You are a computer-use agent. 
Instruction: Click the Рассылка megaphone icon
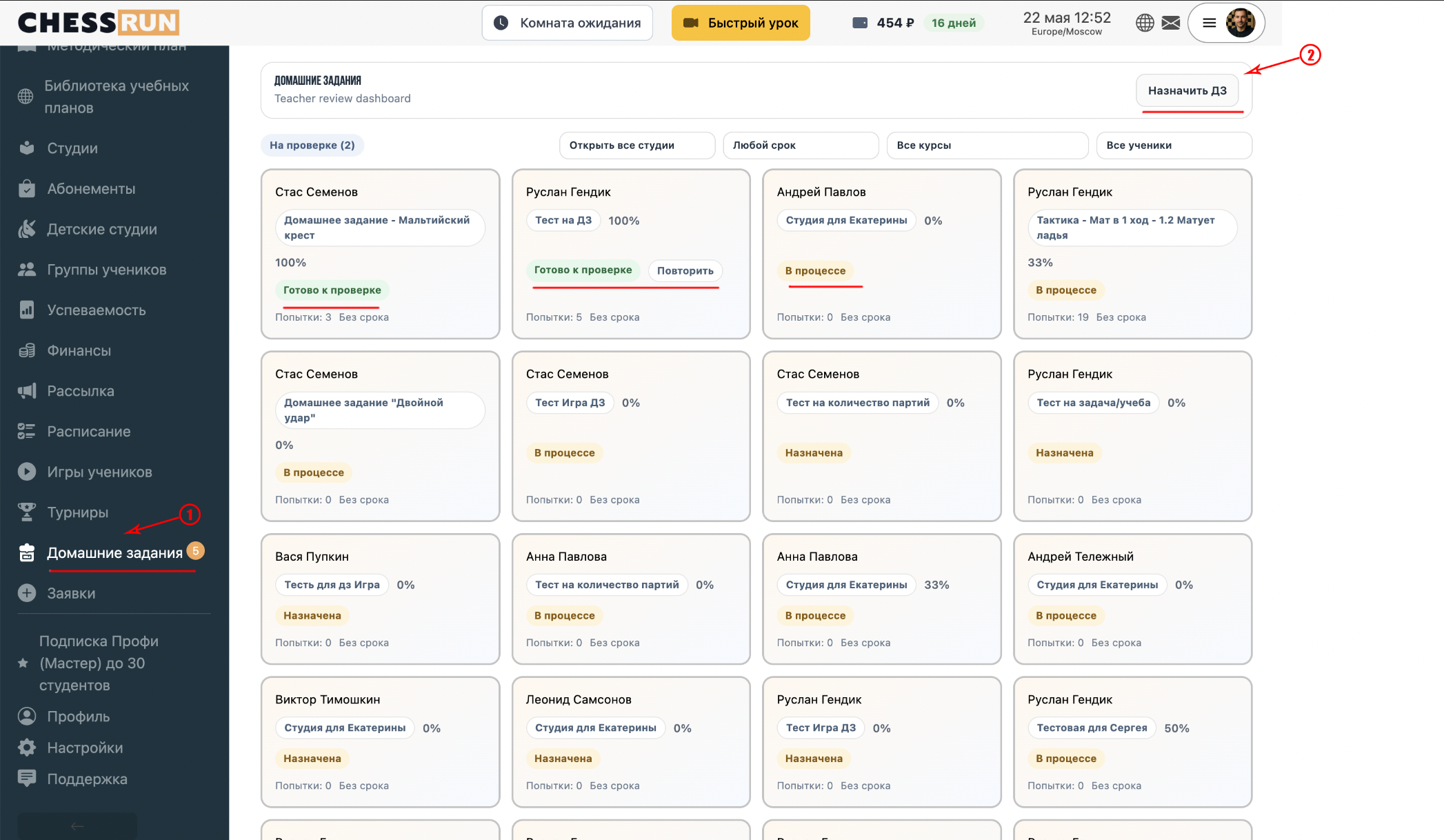pos(27,391)
